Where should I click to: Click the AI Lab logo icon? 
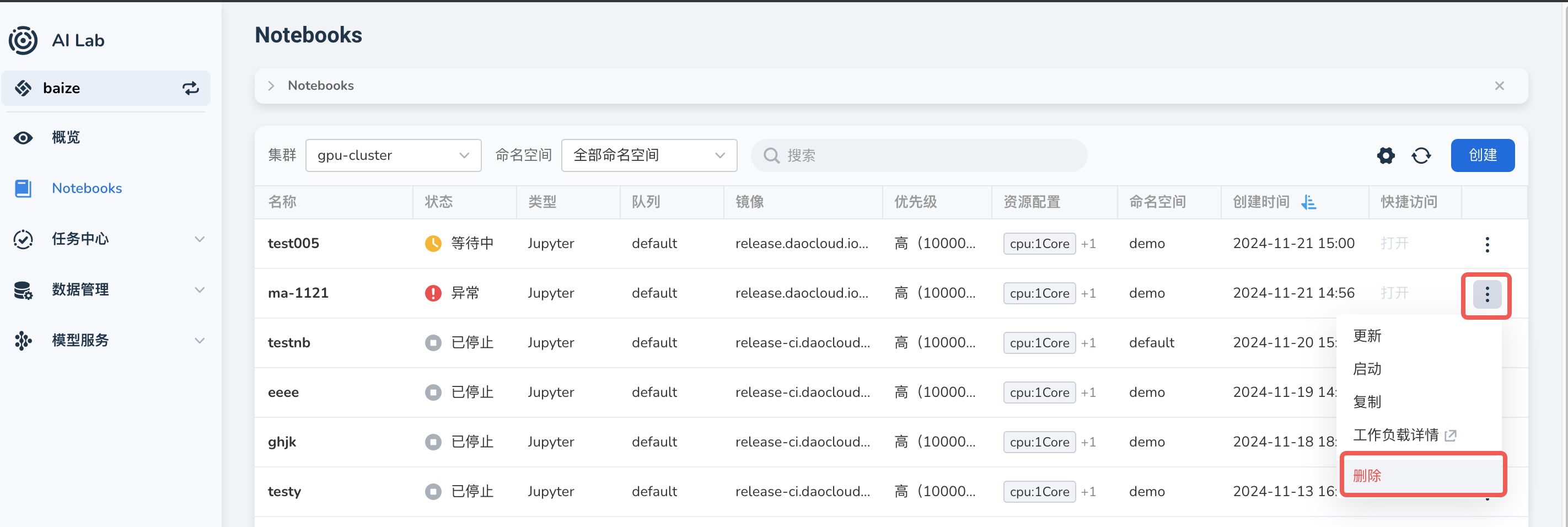click(x=23, y=40)
